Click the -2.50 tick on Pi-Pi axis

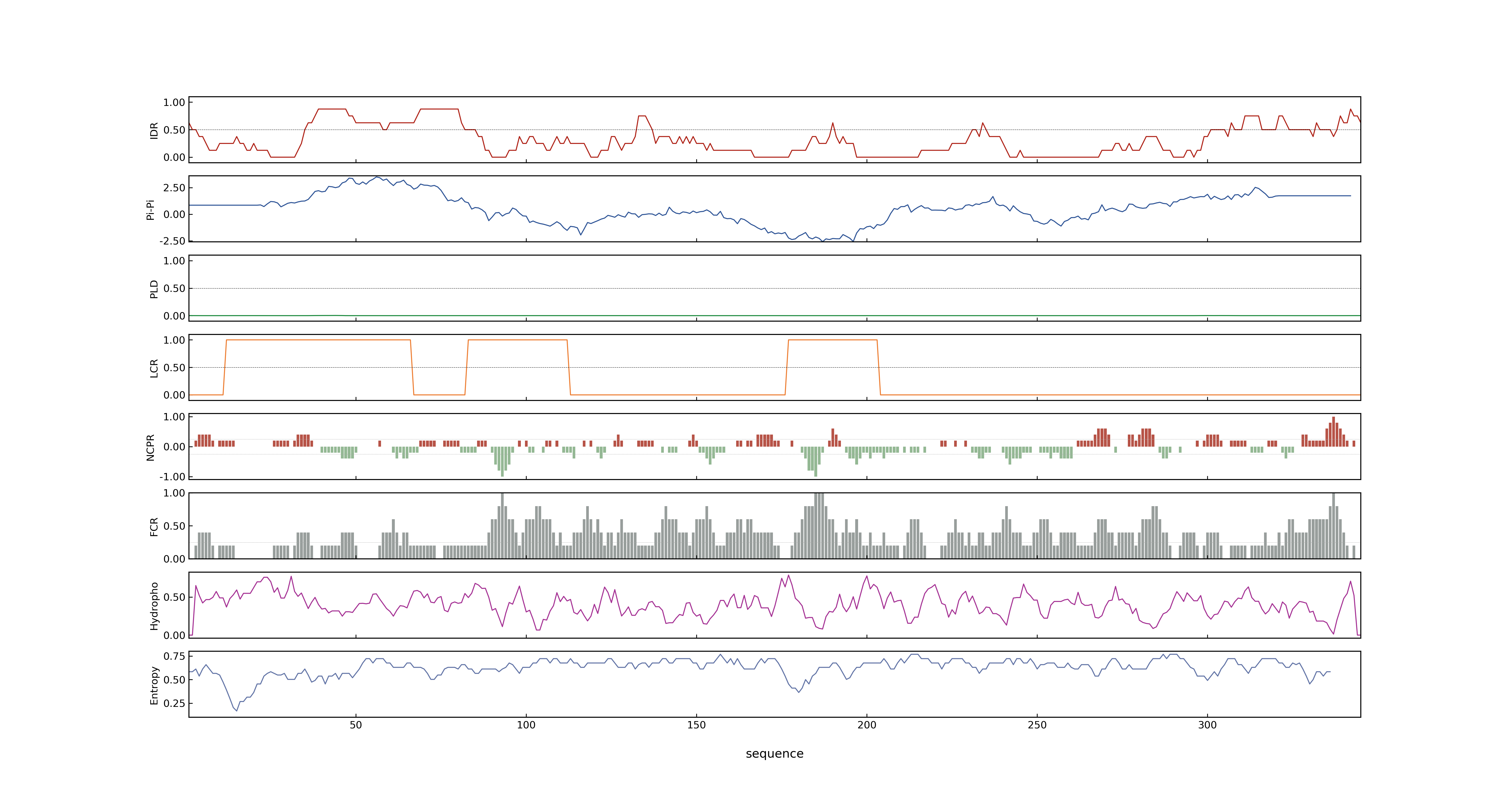(172, 241)
